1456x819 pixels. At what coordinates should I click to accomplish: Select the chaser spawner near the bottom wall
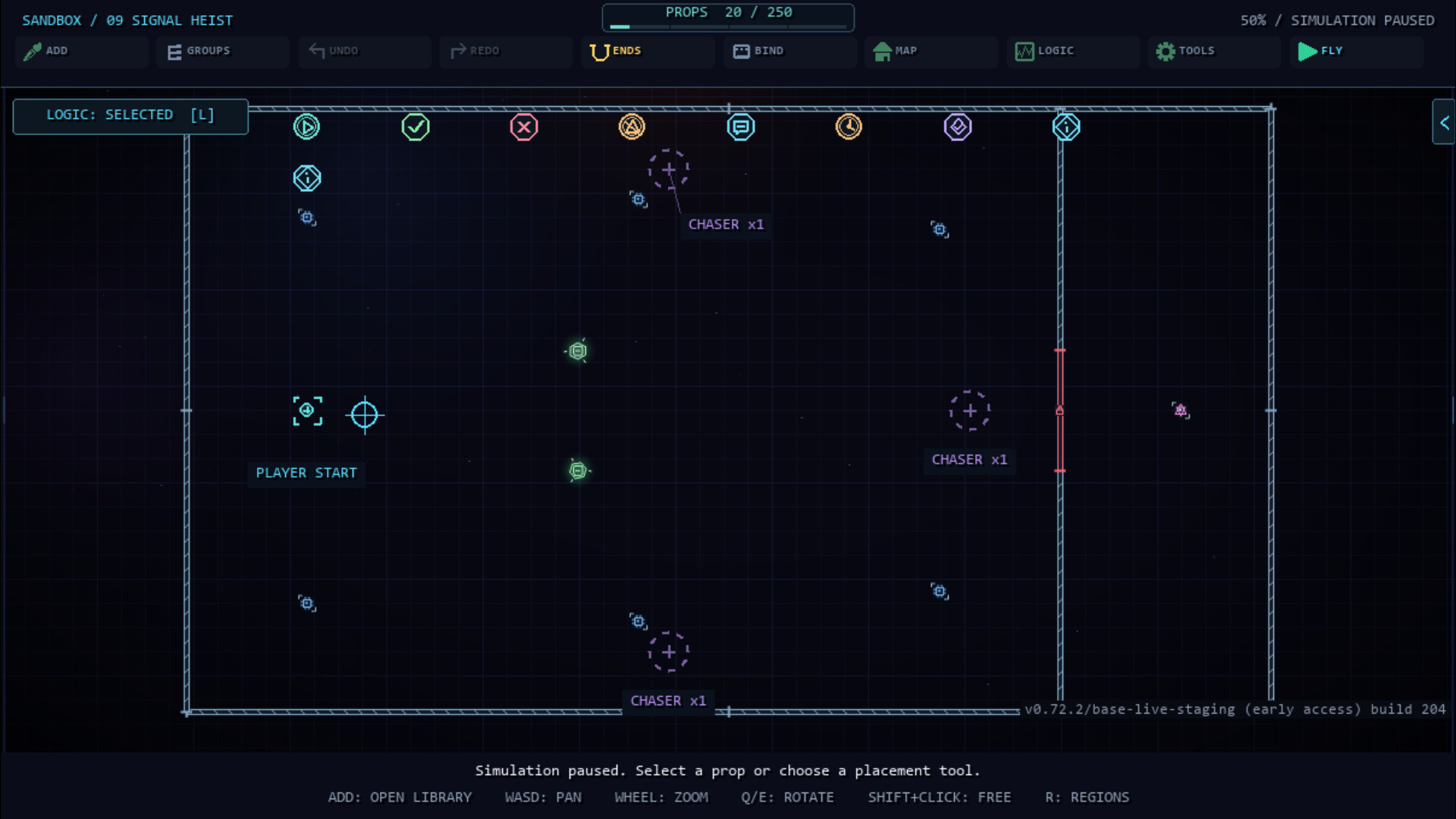click(x=668, y=652)
